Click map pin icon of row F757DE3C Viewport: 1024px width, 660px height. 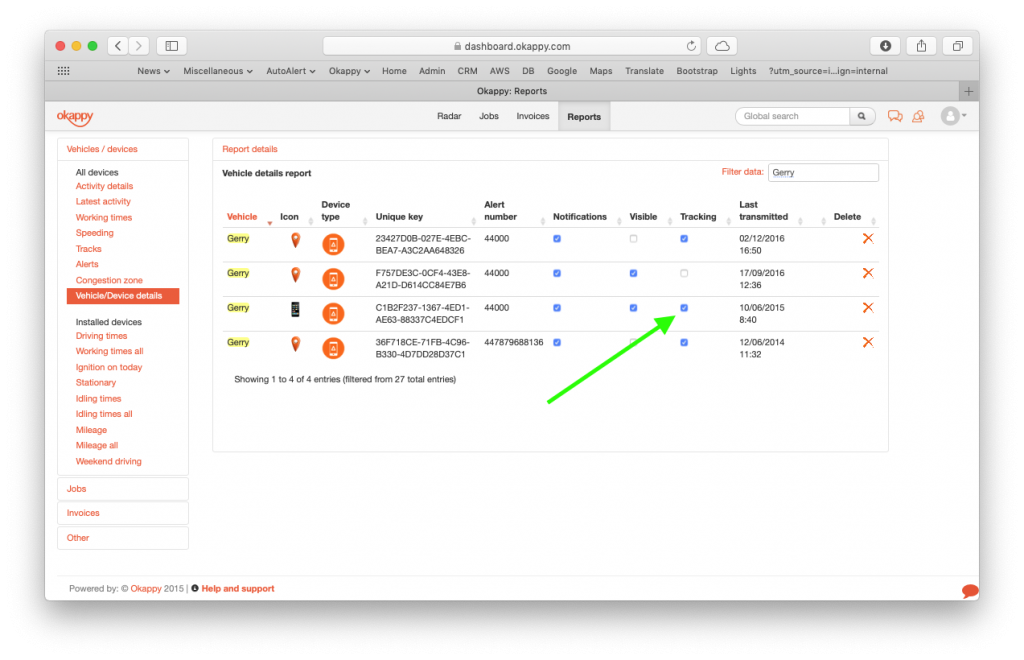(x=296, y=275)
